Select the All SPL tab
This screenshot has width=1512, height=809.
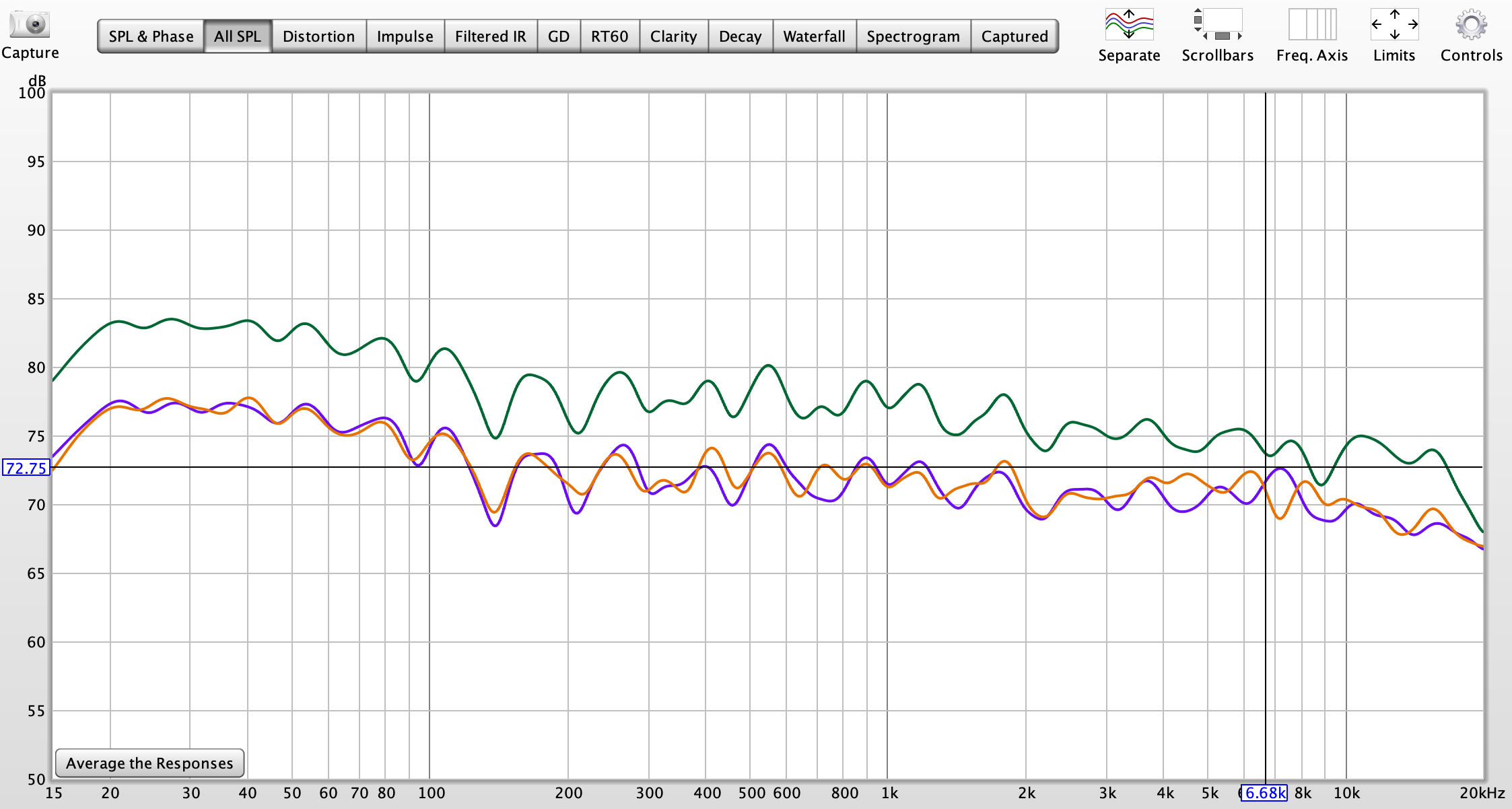238,36
